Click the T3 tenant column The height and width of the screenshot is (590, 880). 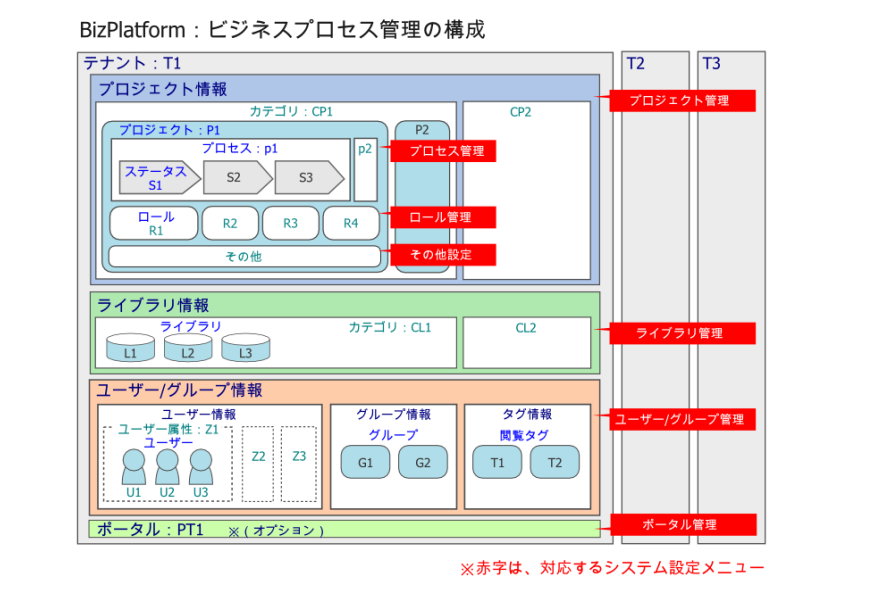pos(731,298)
